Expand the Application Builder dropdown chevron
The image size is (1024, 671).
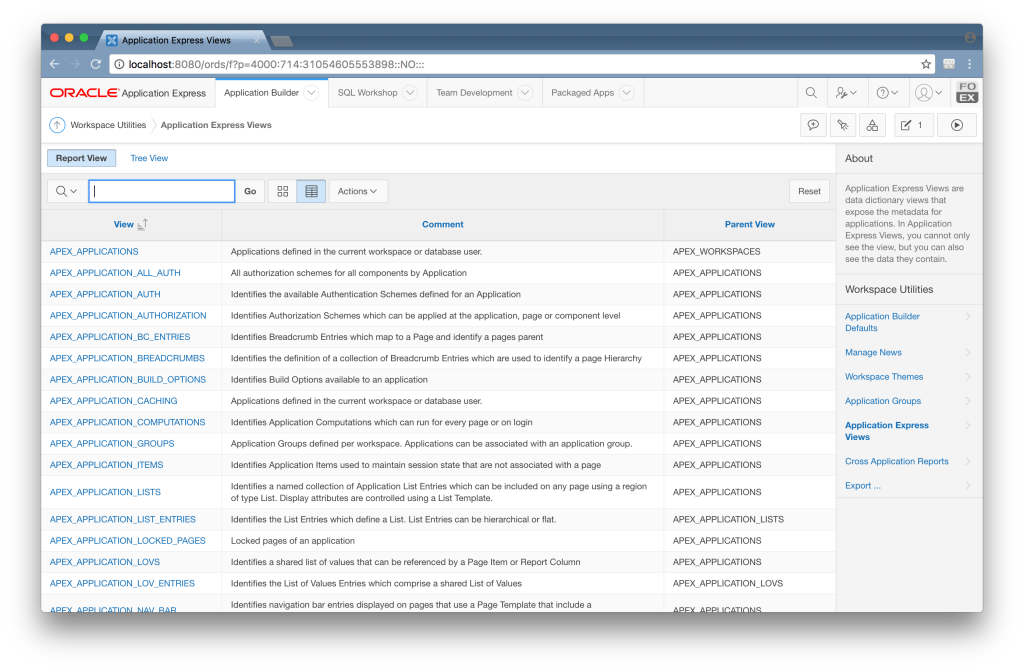tap(312, 93)
